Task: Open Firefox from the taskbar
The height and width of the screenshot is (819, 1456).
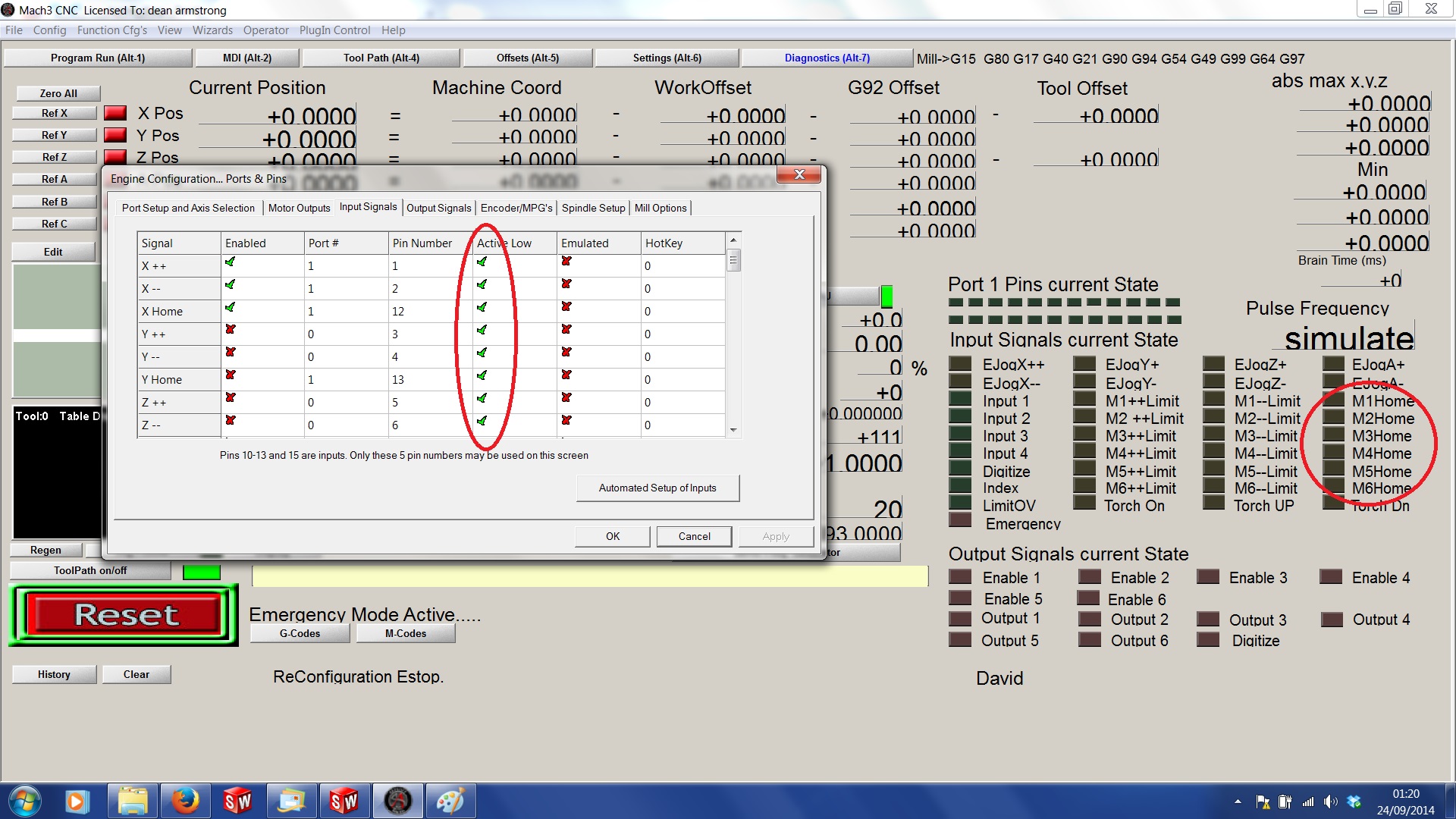Action: click(x=184, y=801)
